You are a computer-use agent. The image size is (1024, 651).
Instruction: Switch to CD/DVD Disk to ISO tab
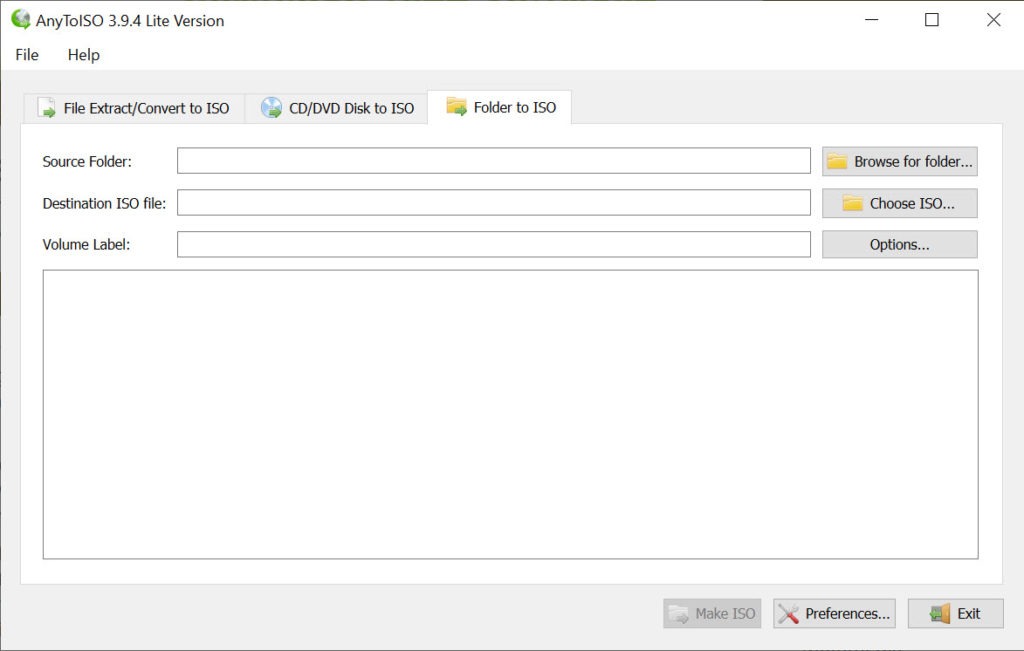(x=337, y=108)
